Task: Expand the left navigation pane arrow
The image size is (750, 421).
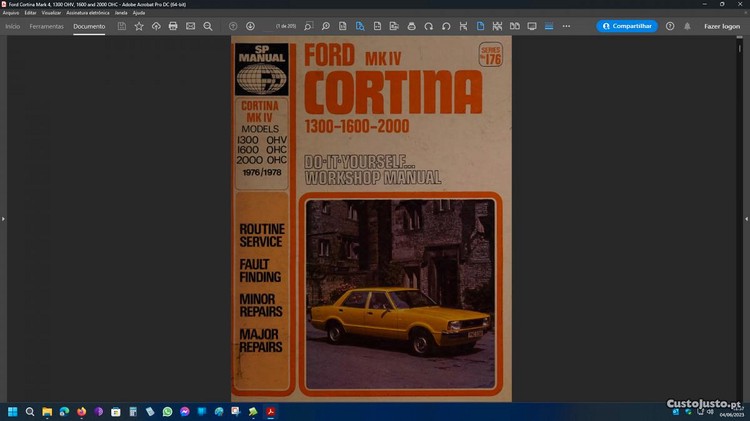Action: [3, 218]
